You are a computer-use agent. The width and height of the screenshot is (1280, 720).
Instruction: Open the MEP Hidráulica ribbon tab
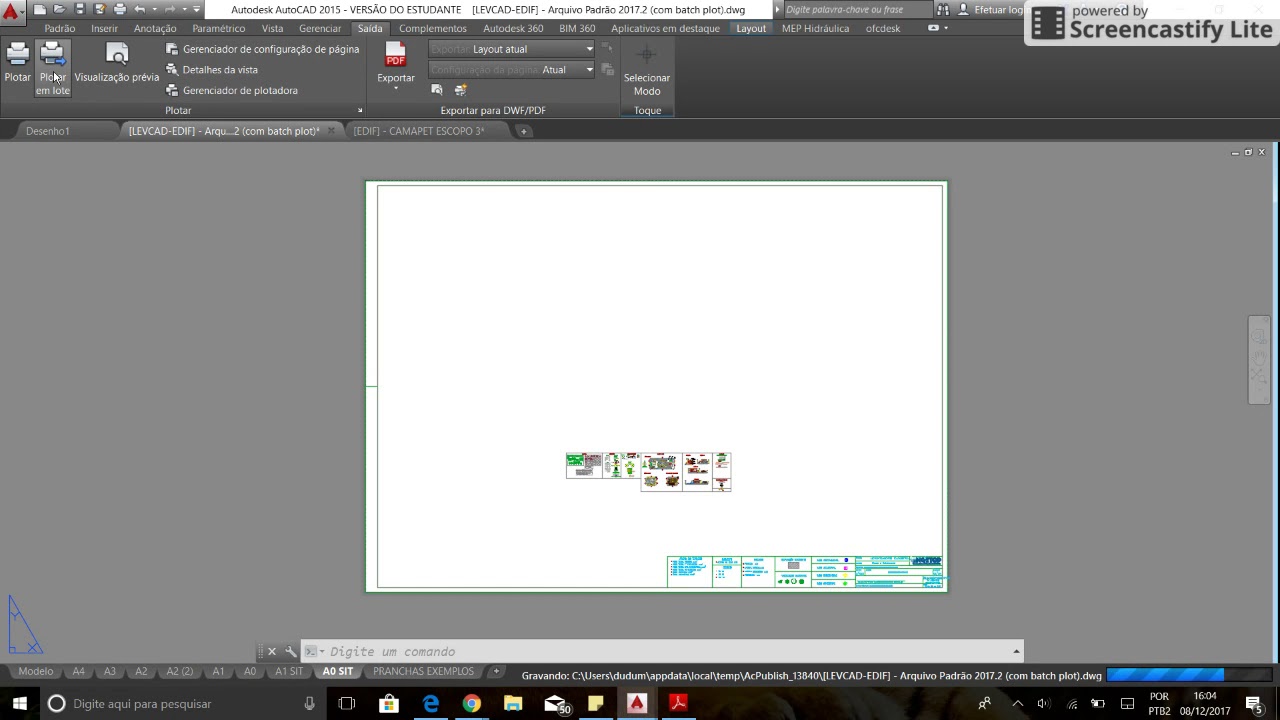pos(815,29)
